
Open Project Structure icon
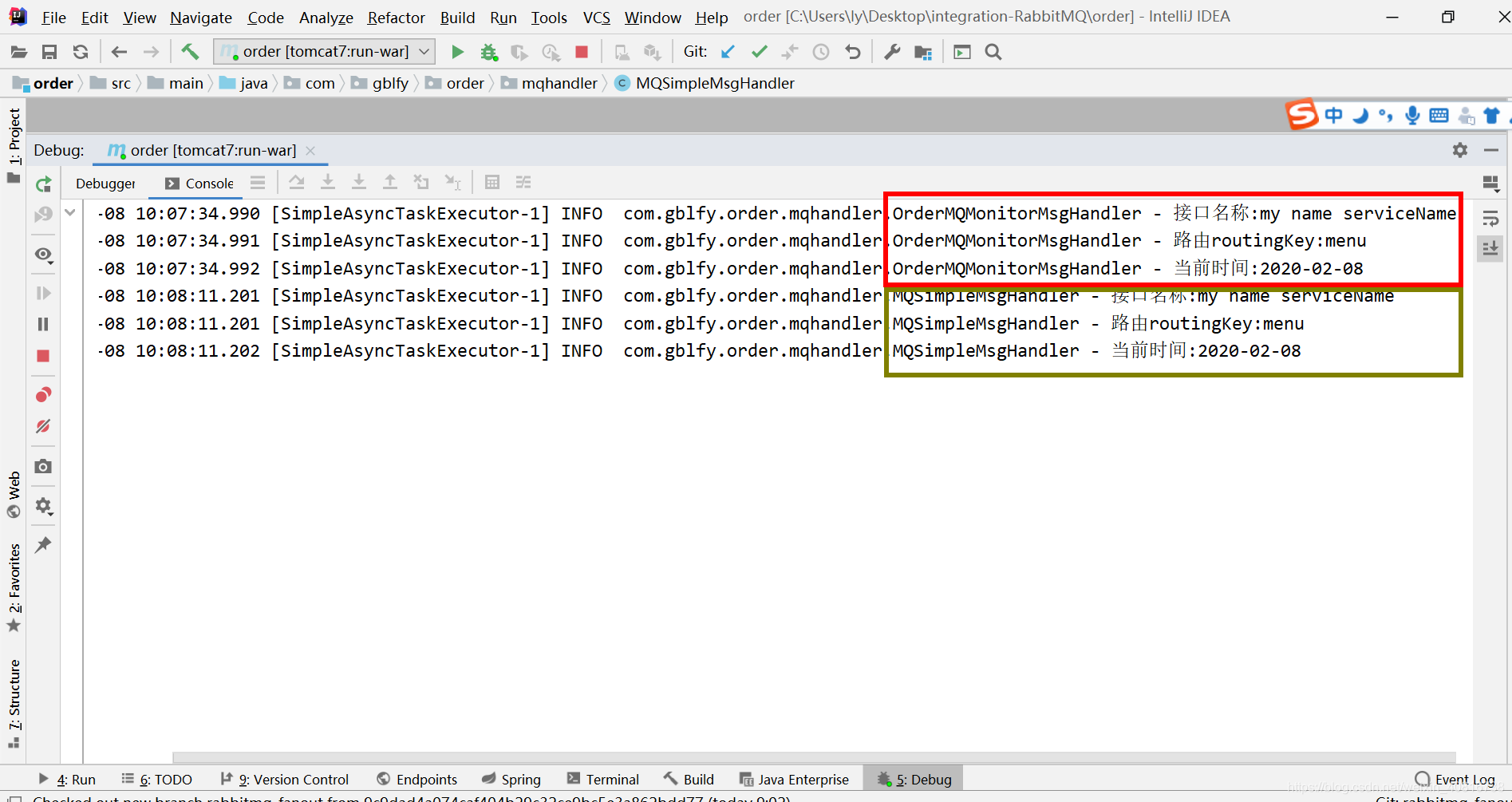(923, 52)
